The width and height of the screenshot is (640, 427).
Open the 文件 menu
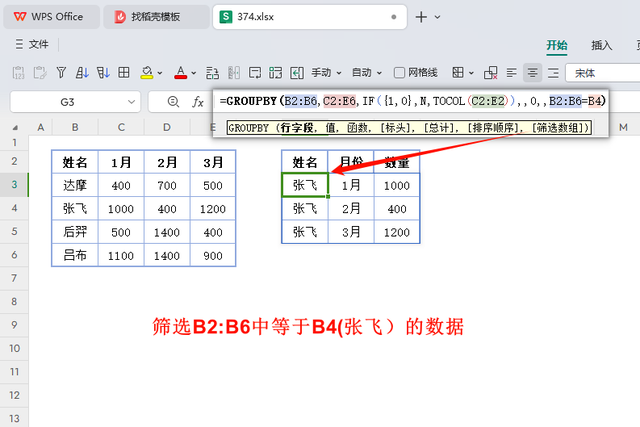coord(32,44)
